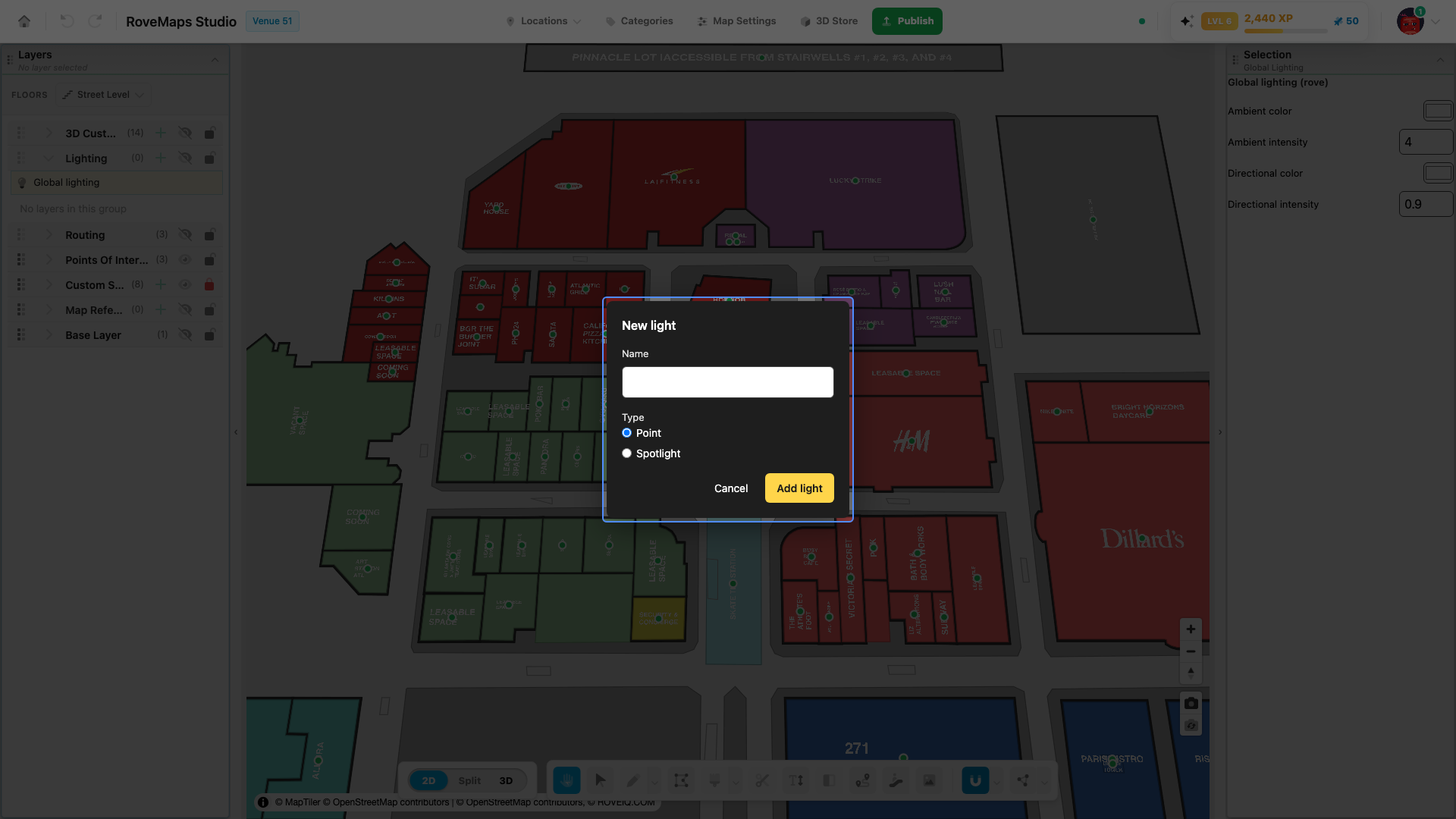Reset map bearing with compass control

[x=1191, y=673]
